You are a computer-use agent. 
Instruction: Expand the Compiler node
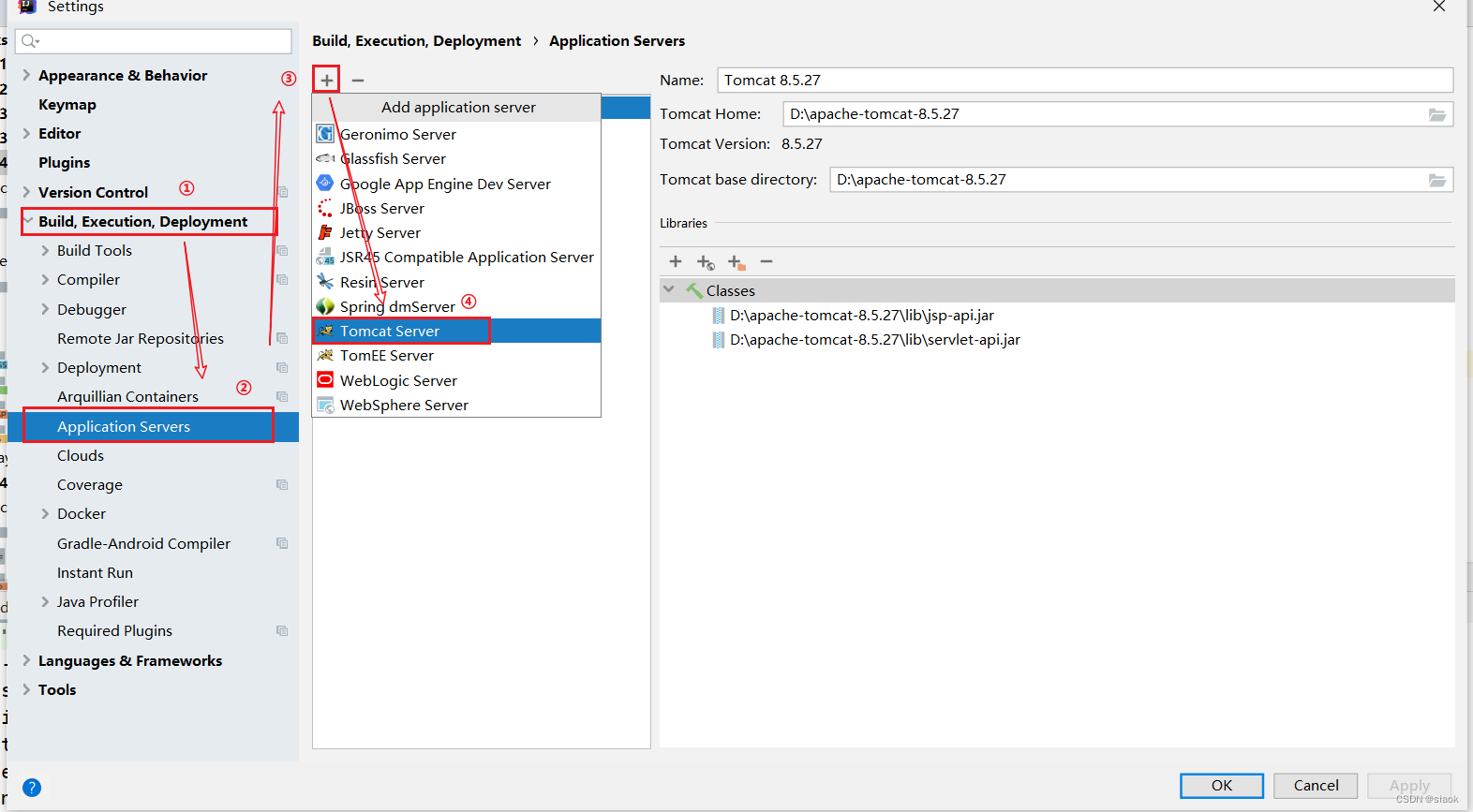point(45,279)
